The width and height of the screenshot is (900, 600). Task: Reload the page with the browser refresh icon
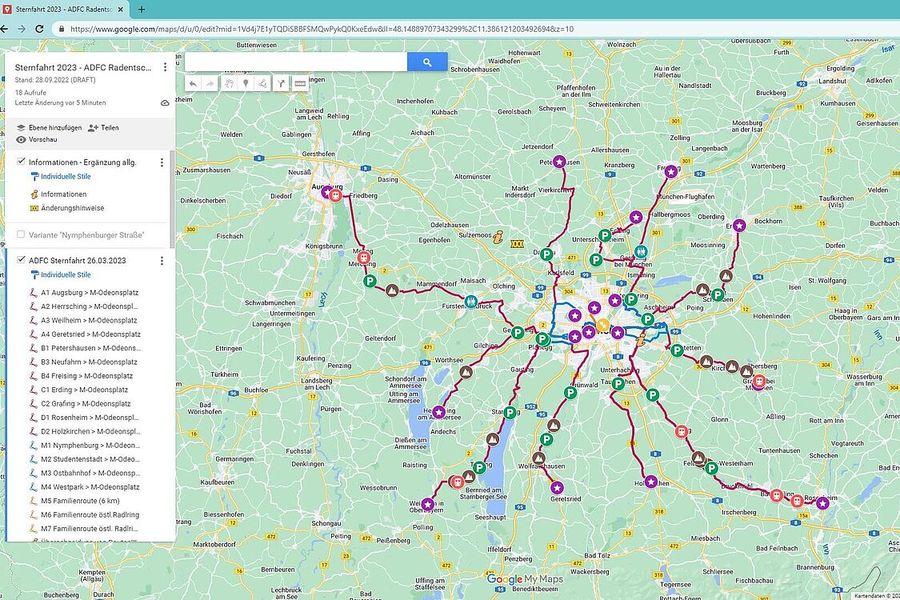pos(40,29)
